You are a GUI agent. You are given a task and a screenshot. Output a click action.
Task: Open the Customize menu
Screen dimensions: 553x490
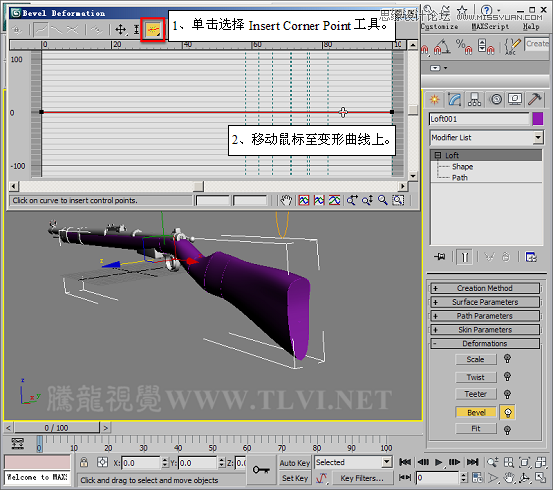pyautogui.click(x=440, y=26)
